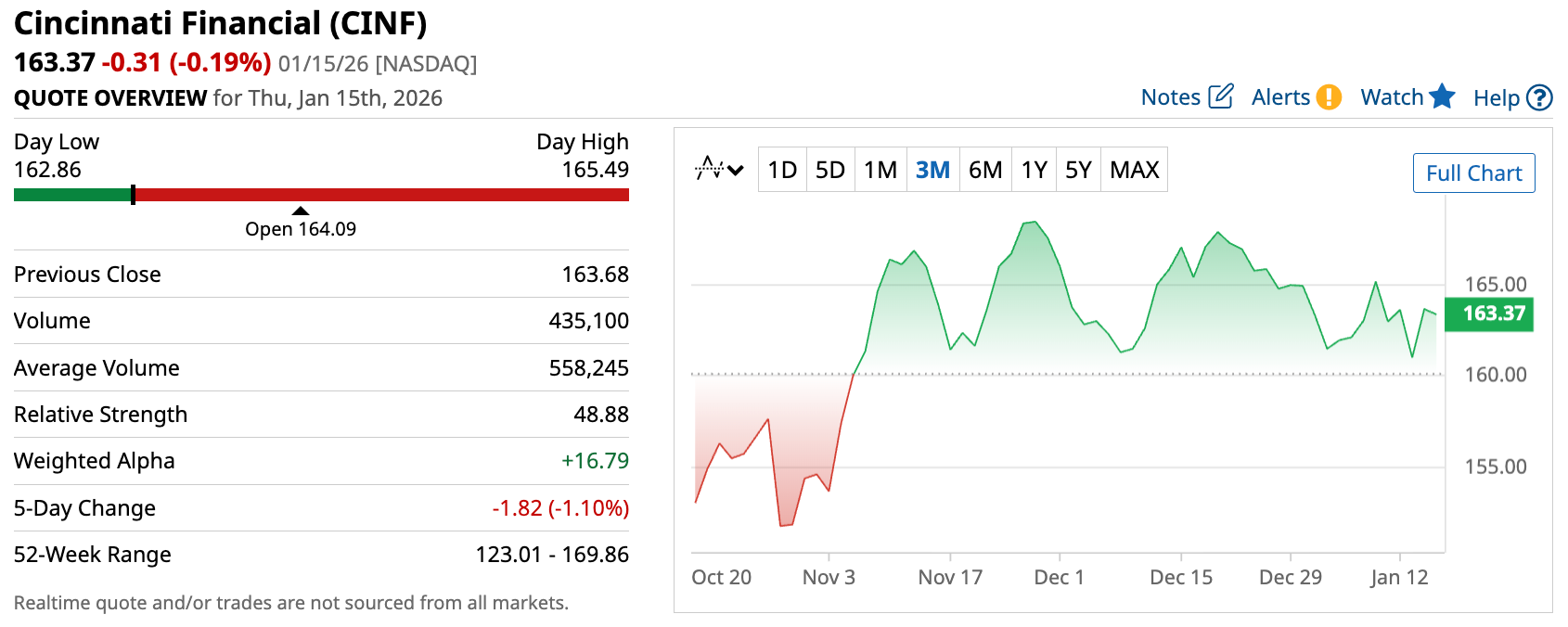
Task: Open the Alerts exclamation icon
Action: [x=1329, y=96]
